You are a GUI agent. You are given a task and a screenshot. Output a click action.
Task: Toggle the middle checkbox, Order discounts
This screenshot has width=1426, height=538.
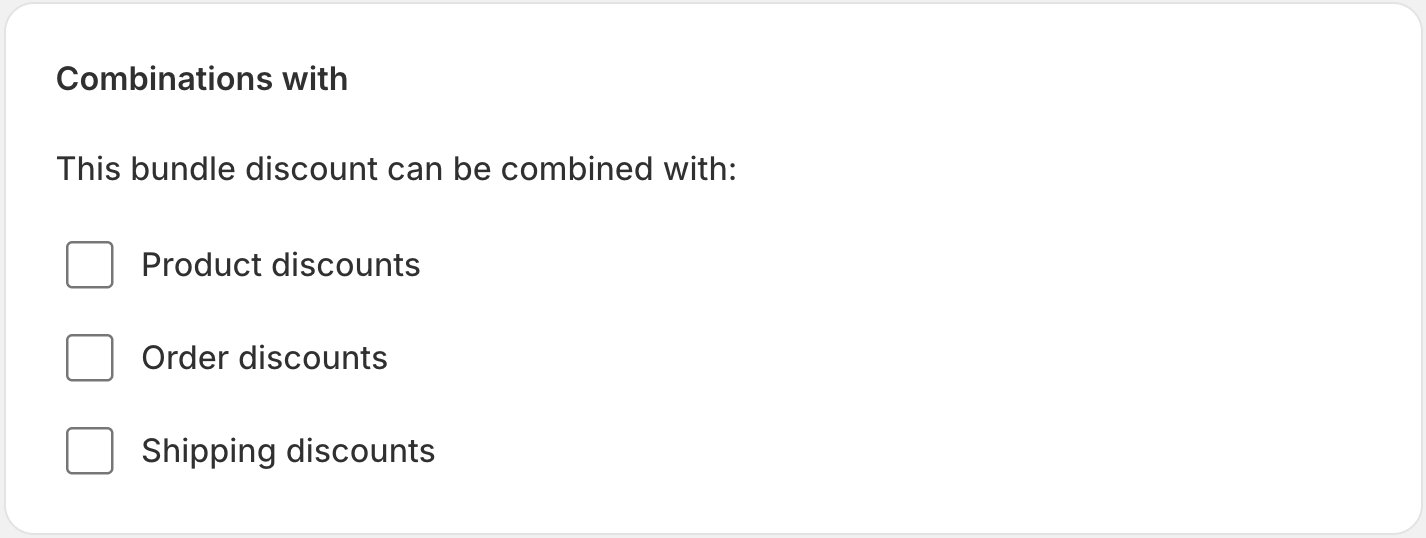coord(89,358)
